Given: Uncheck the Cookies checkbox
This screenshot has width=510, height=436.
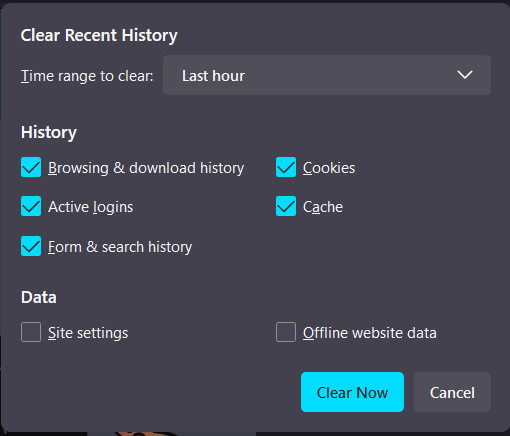Looking at the screenshot, I should tap(286, 167).
